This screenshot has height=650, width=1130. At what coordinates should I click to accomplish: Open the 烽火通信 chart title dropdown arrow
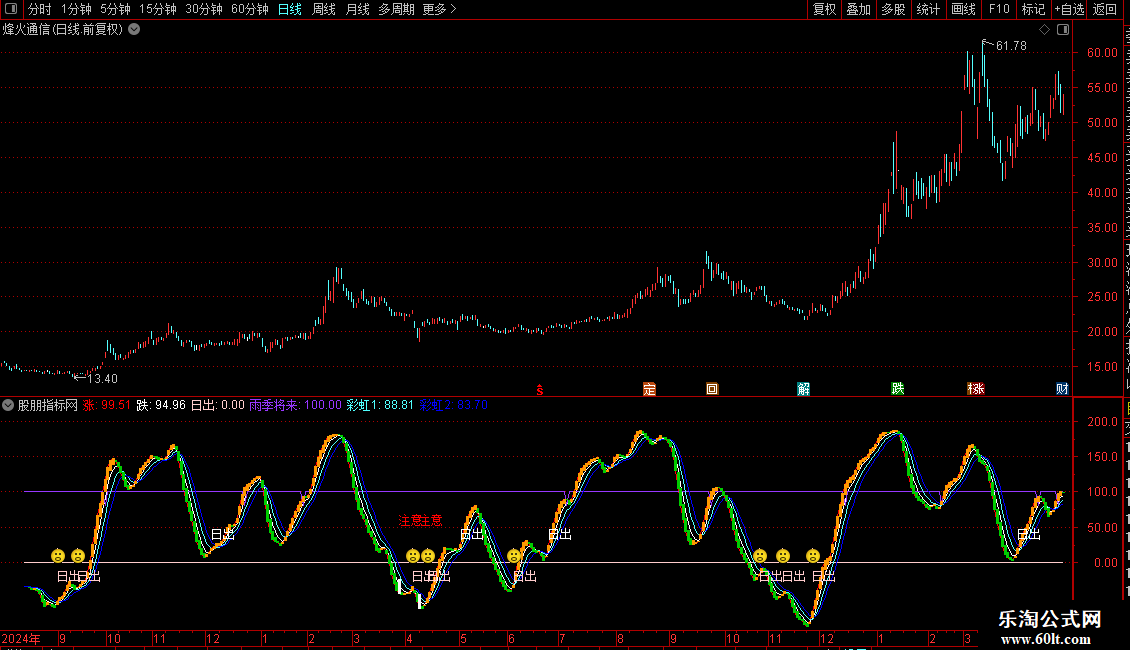pos(134,30)
